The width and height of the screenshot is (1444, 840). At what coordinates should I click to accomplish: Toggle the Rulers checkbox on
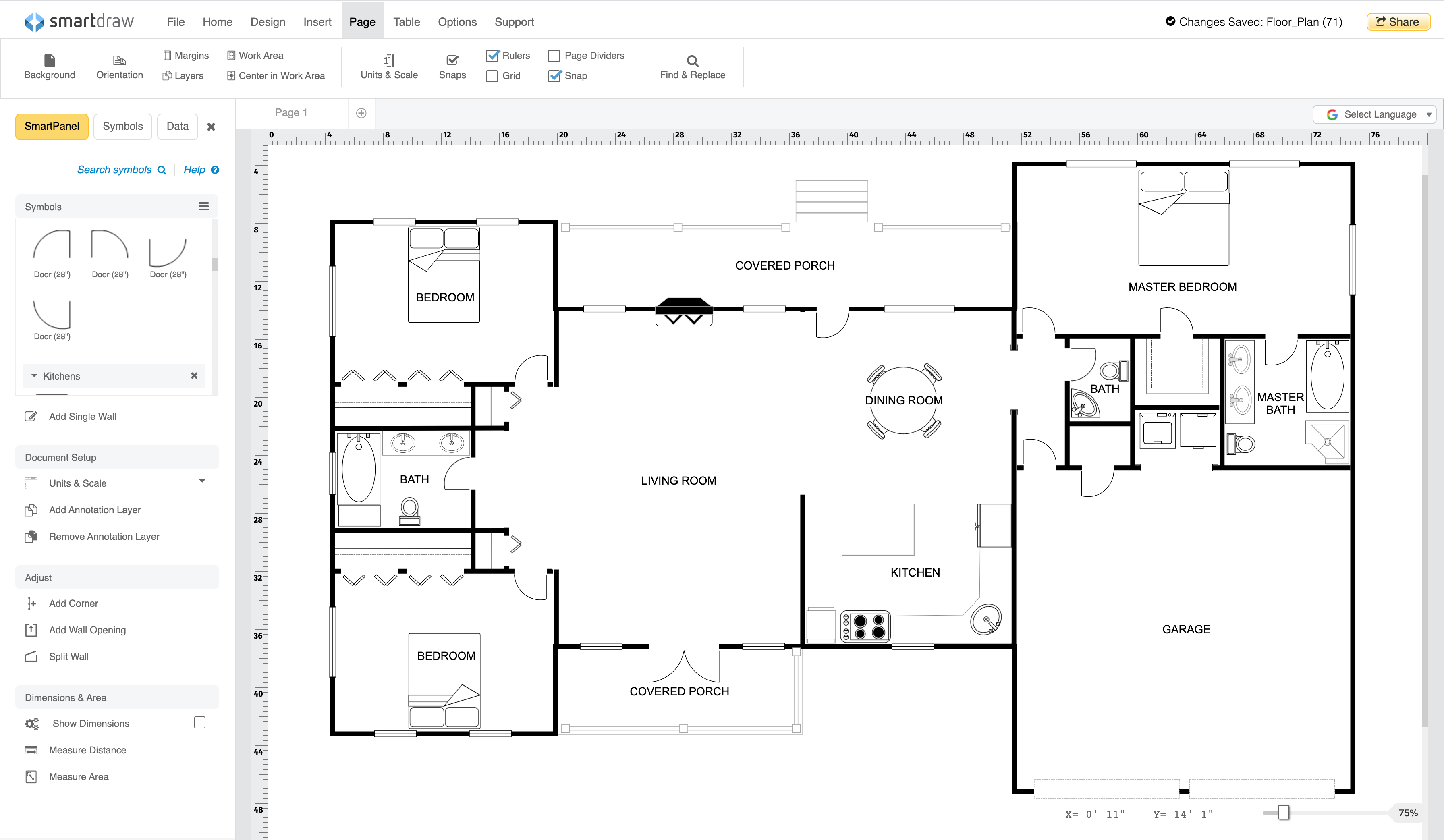point(494,55)
